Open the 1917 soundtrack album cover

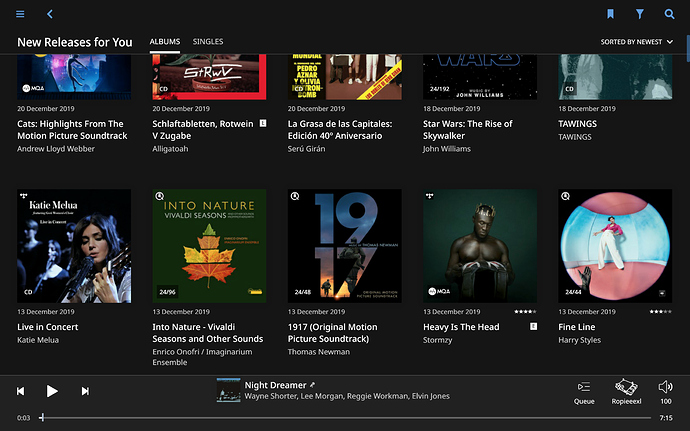coord(345,246)
